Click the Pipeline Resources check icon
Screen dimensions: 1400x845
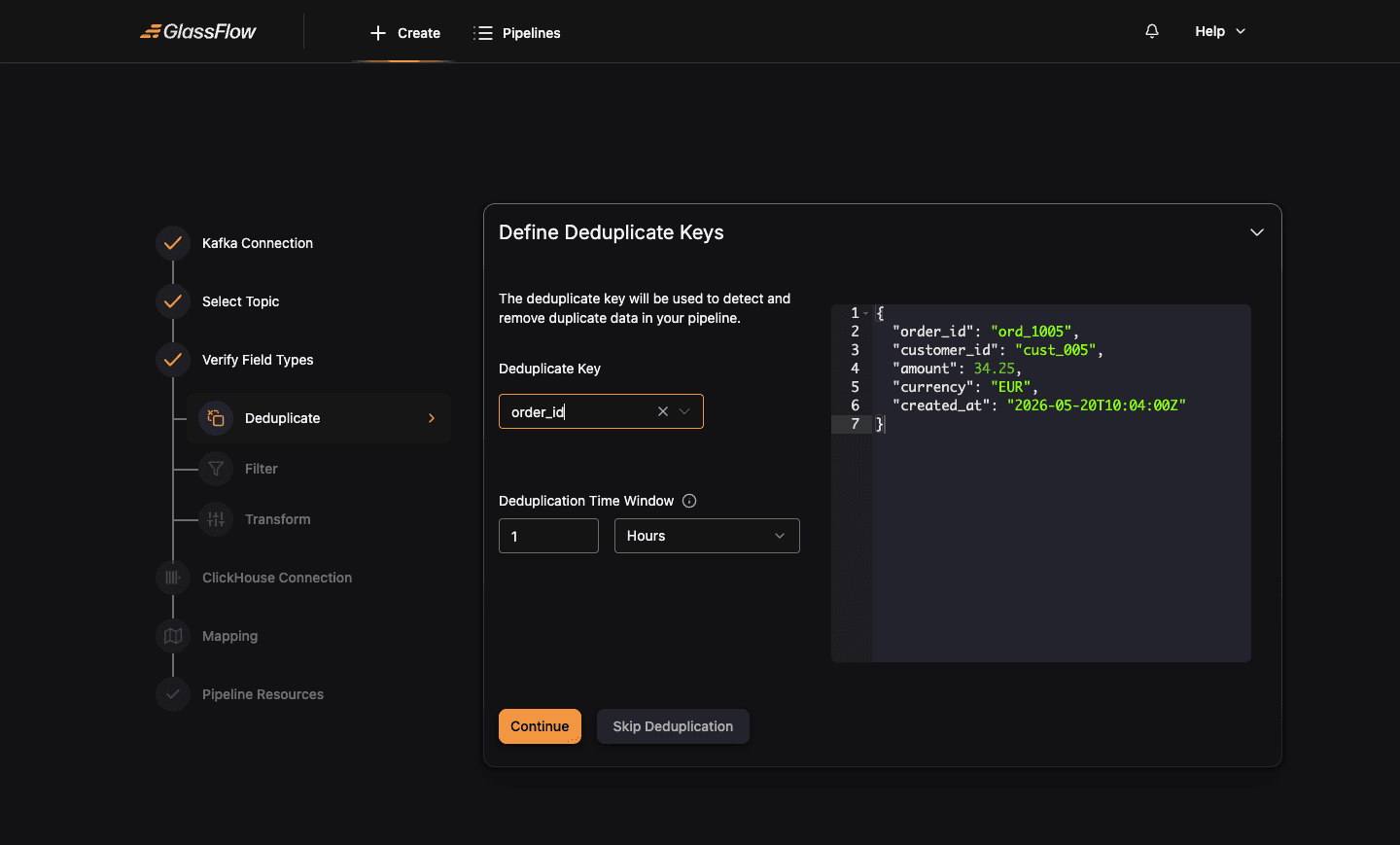tap(173, 694)
